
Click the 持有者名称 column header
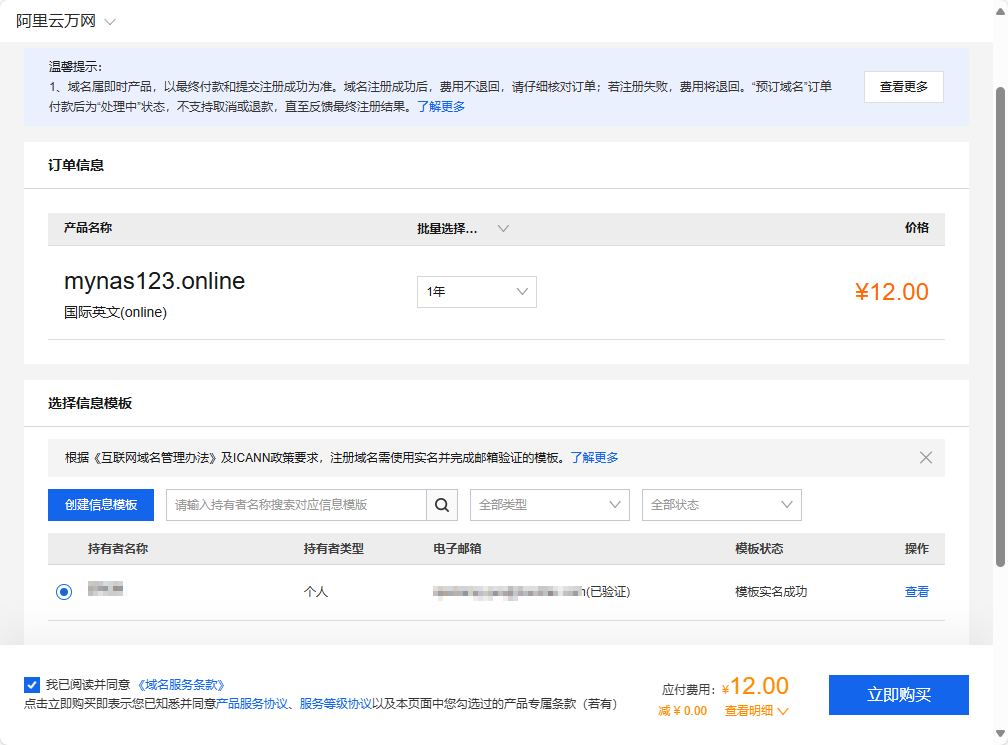tap(118, 549)
